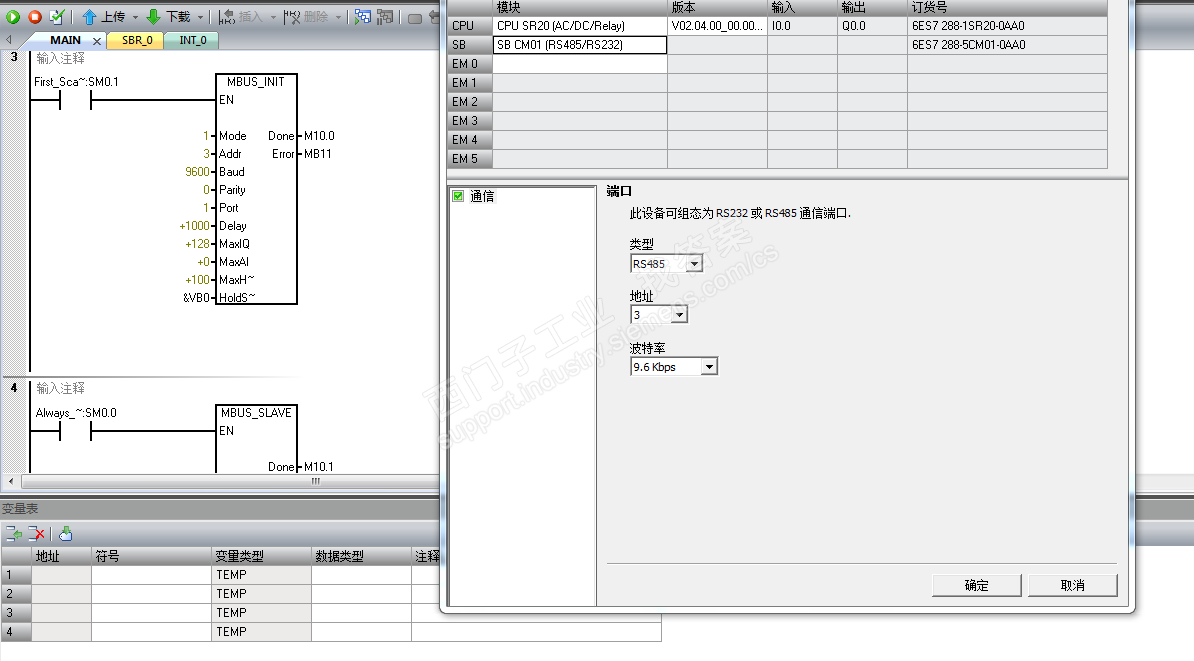Viewport: 1194px width, 661px height.
Task: Click the CPU version V02.04.00 cell
Action: [717, 26]
